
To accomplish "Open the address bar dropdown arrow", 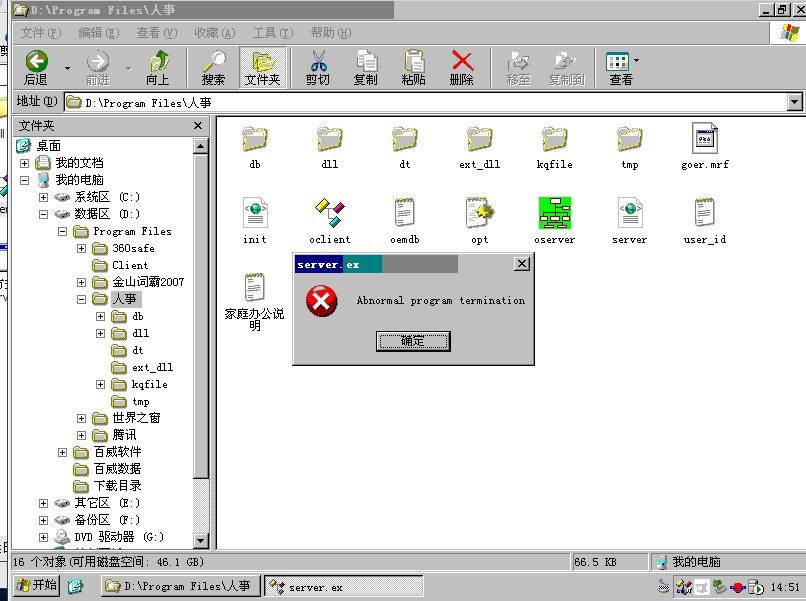I will (794, 102).
